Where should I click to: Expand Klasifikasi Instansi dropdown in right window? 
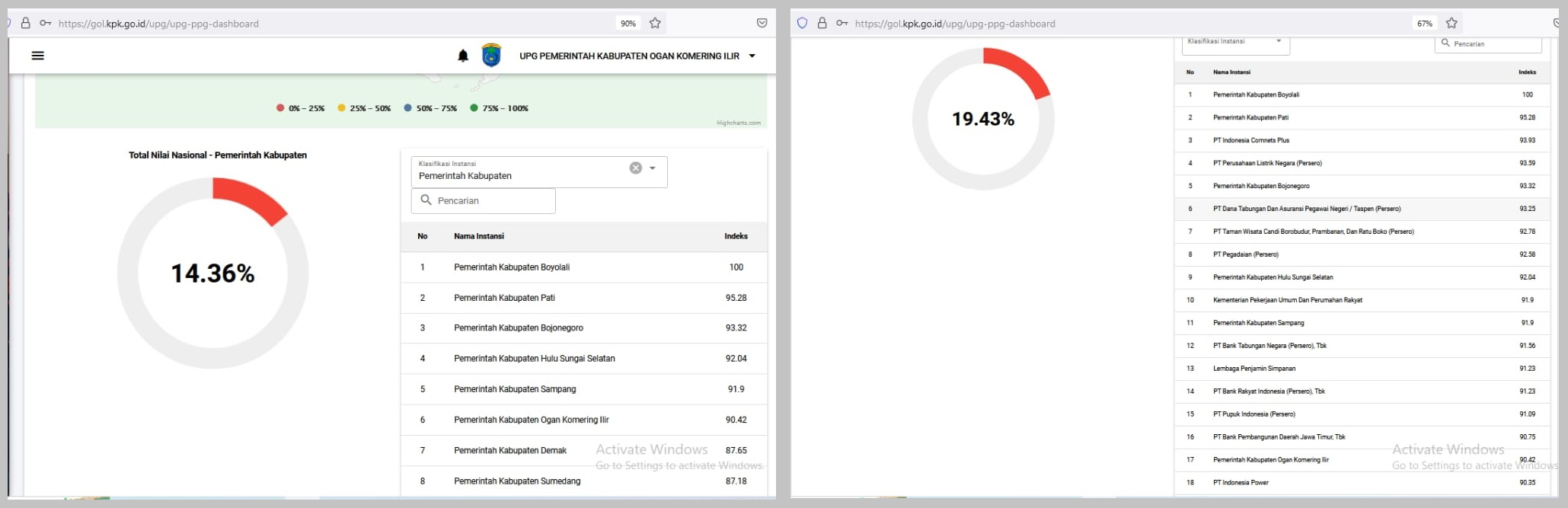pos(1279,41)
